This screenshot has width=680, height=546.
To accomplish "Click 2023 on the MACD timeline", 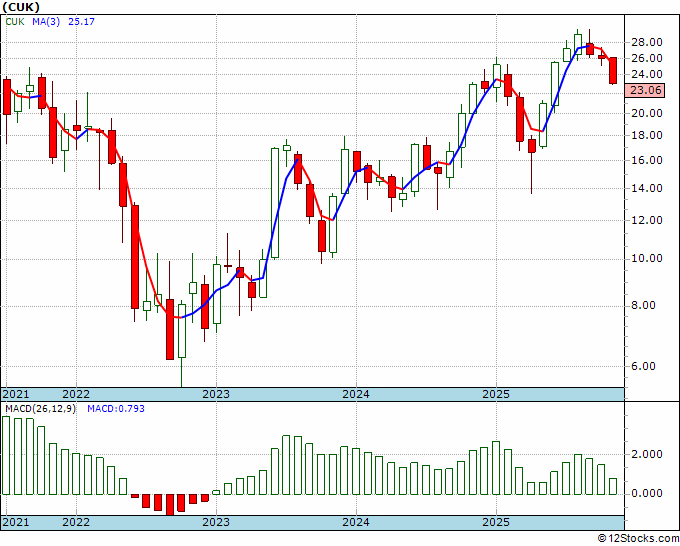I will pos(216,522).
